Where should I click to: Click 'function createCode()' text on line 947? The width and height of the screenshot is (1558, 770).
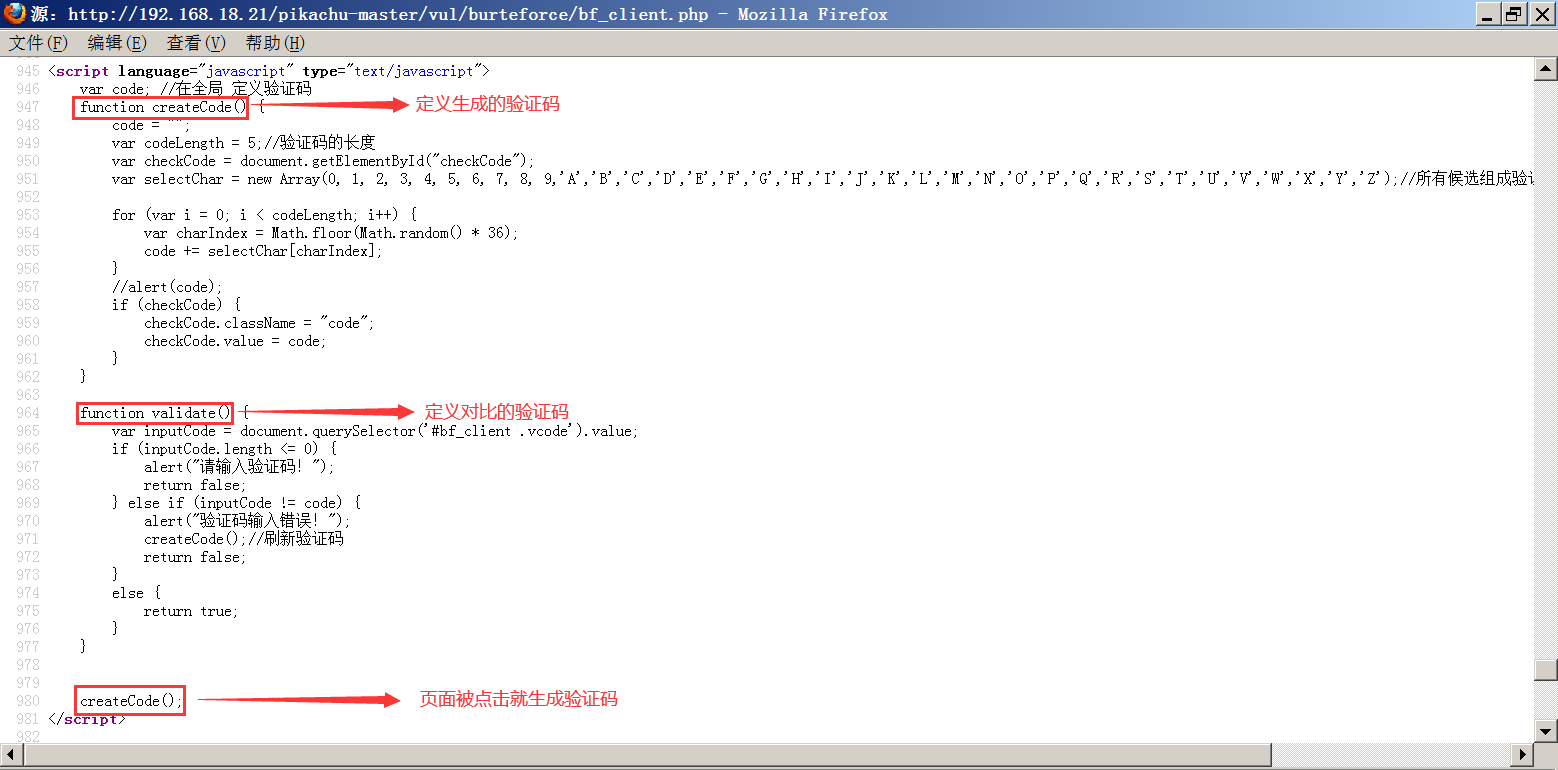161,107
